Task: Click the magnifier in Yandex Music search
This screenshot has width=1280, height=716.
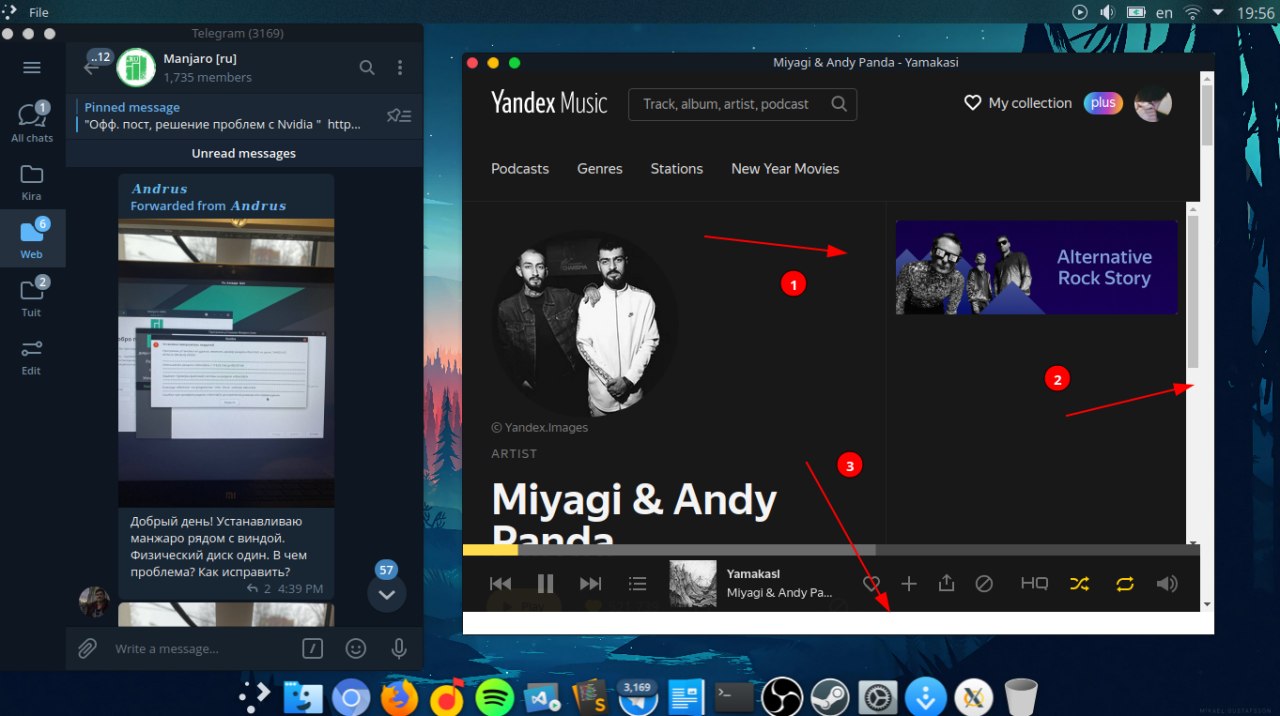Action: tap(839, 103)
